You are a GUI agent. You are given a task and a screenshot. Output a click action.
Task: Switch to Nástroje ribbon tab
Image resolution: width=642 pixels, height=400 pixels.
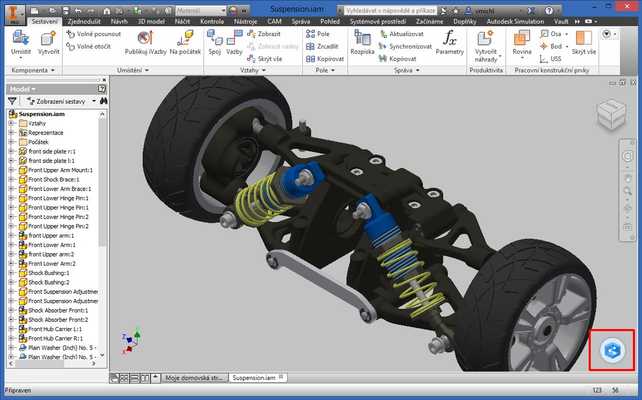tap(246, 21)
